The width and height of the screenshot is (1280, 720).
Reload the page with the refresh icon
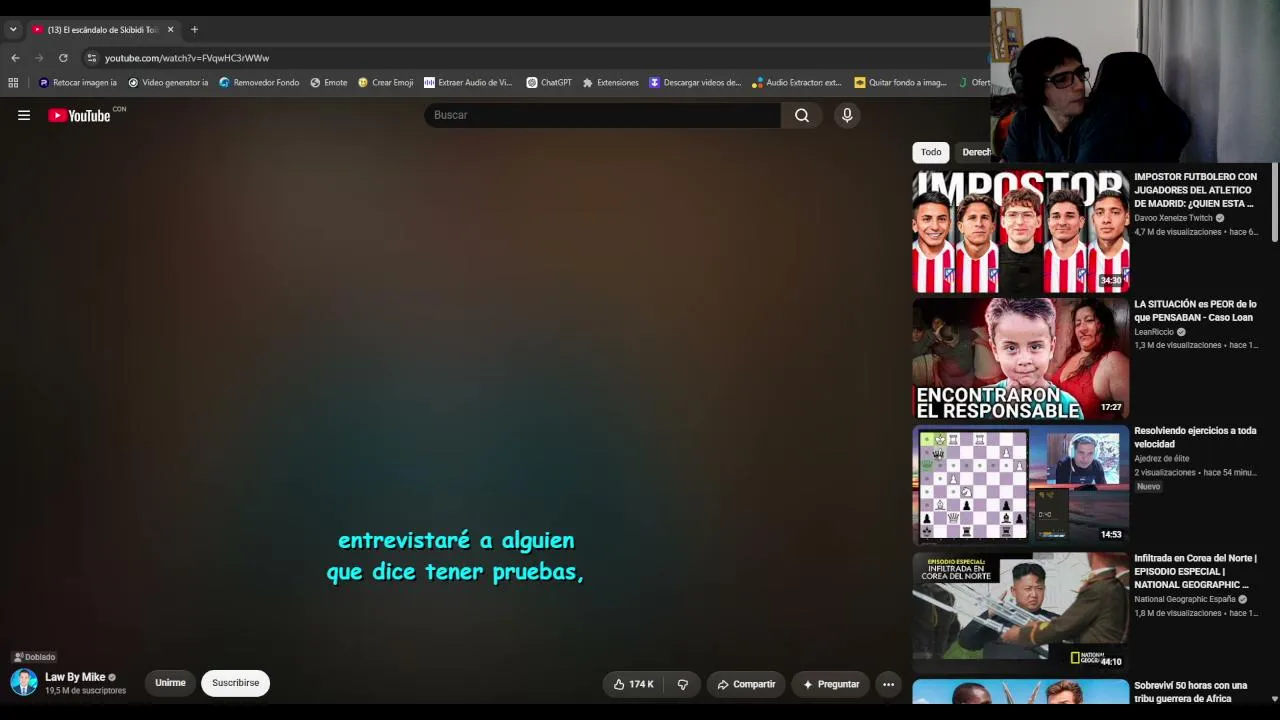63,58
